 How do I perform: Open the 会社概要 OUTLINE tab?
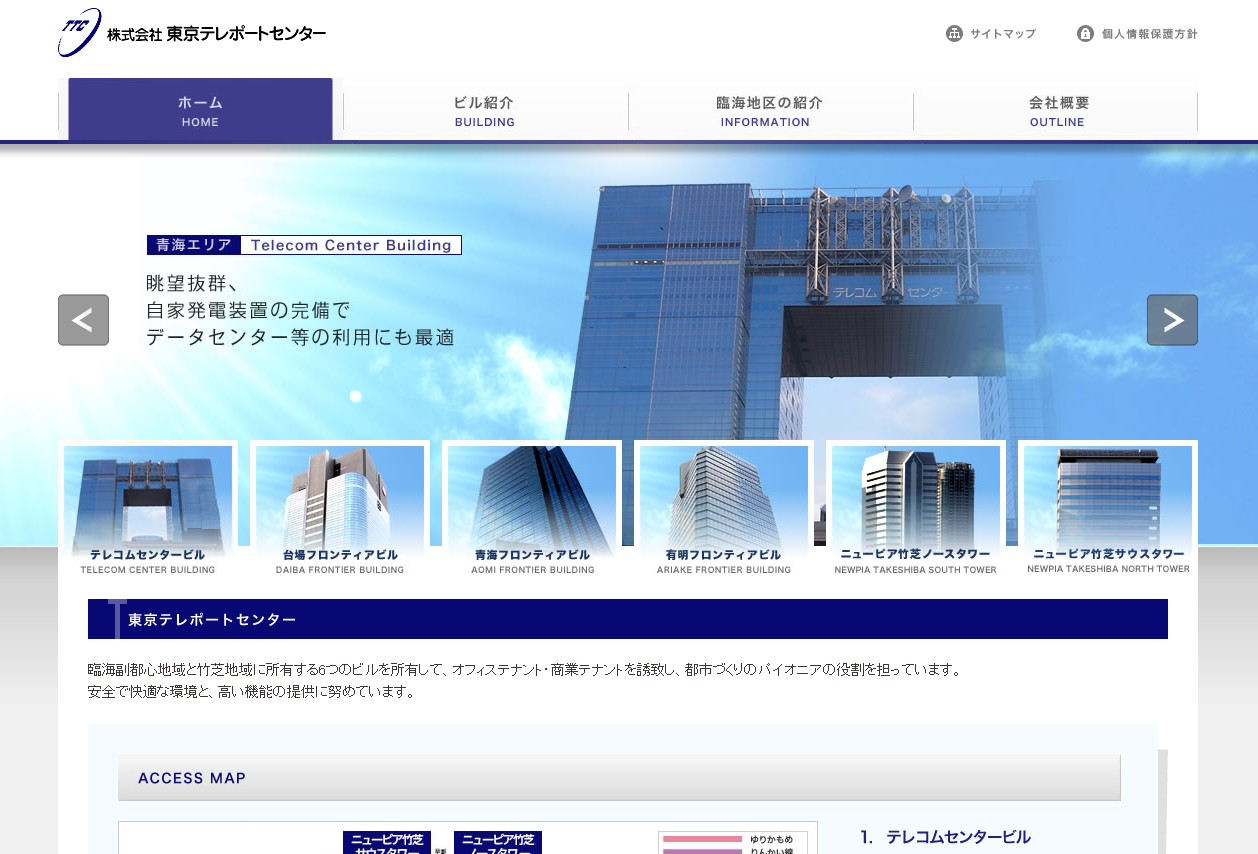pyautogui.click(x=1057, y=110)
